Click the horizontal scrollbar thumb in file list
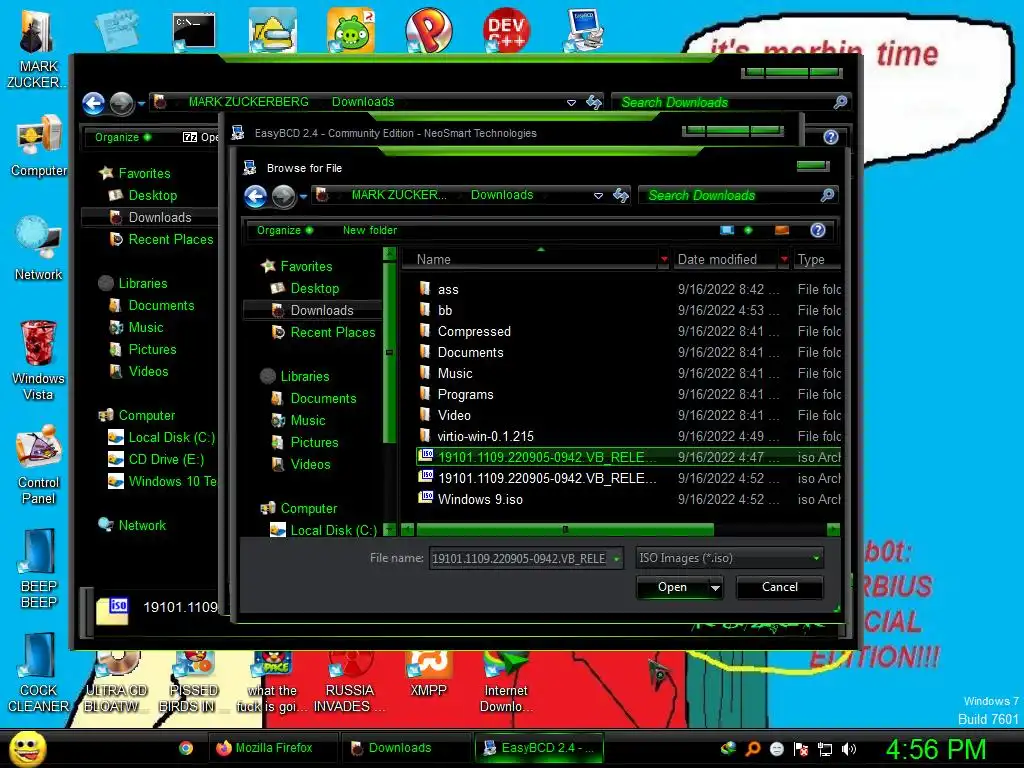 pos(565,529)
